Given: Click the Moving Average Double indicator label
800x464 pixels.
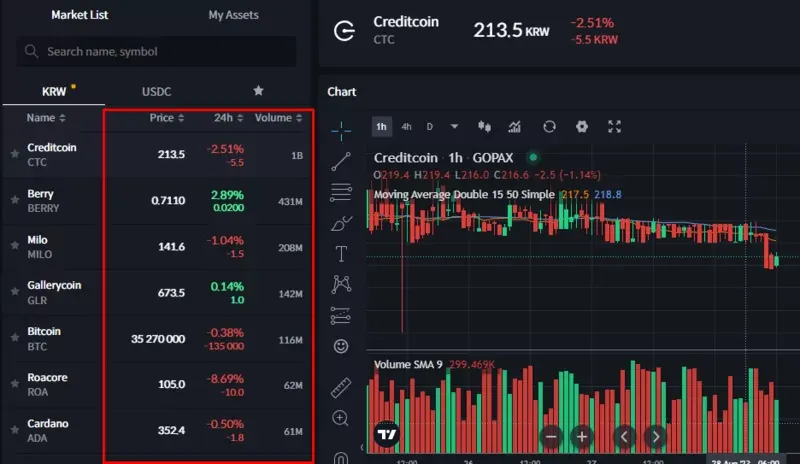Looking at the screenshot, I should [x=464, y=194].
